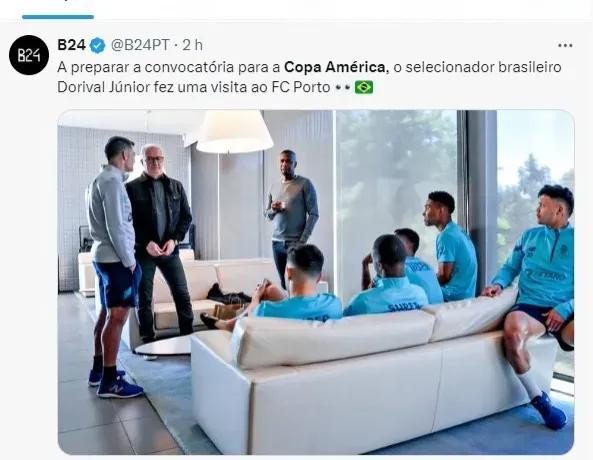Image resolution: width=593 pixels, height=460 pixels.
Task: Click the blue New Balance sneaker in photo
Action: coord(120,388)
